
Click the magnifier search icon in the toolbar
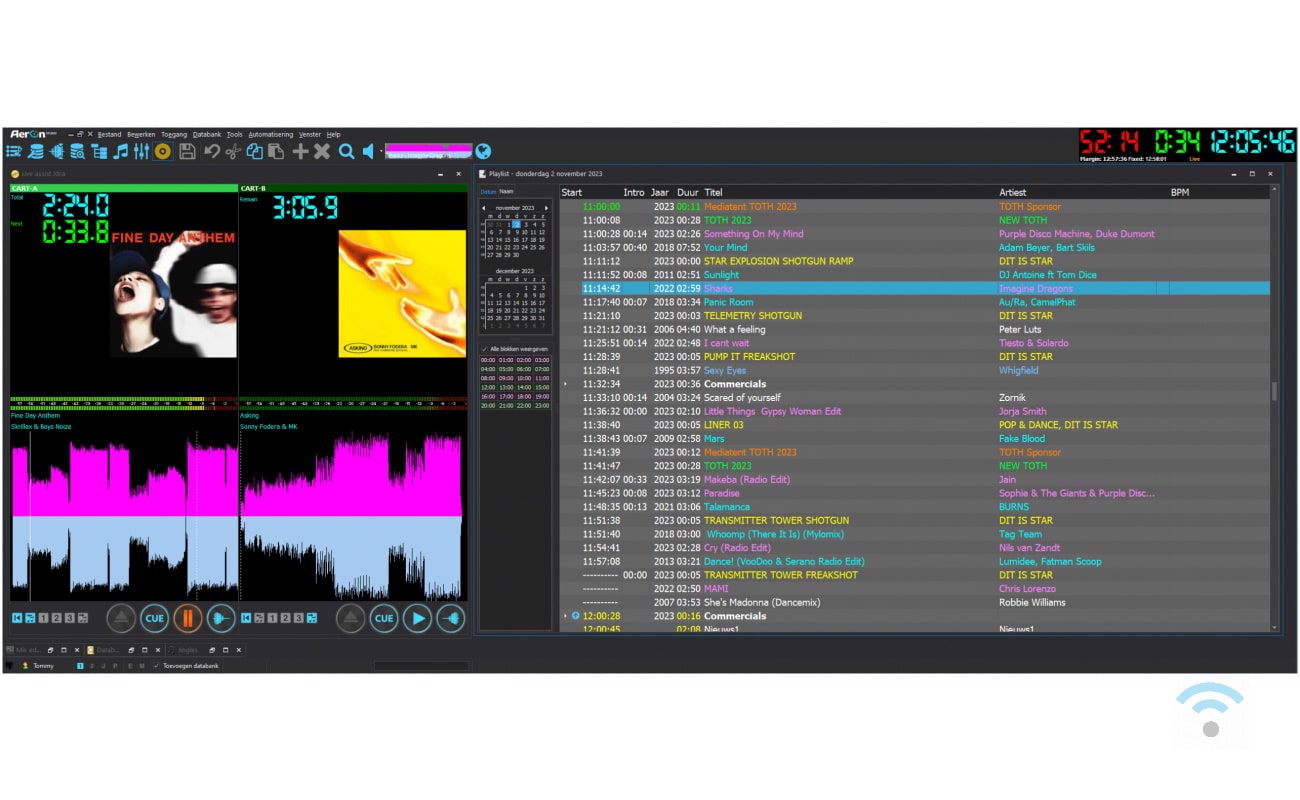(x=346, y=151)
